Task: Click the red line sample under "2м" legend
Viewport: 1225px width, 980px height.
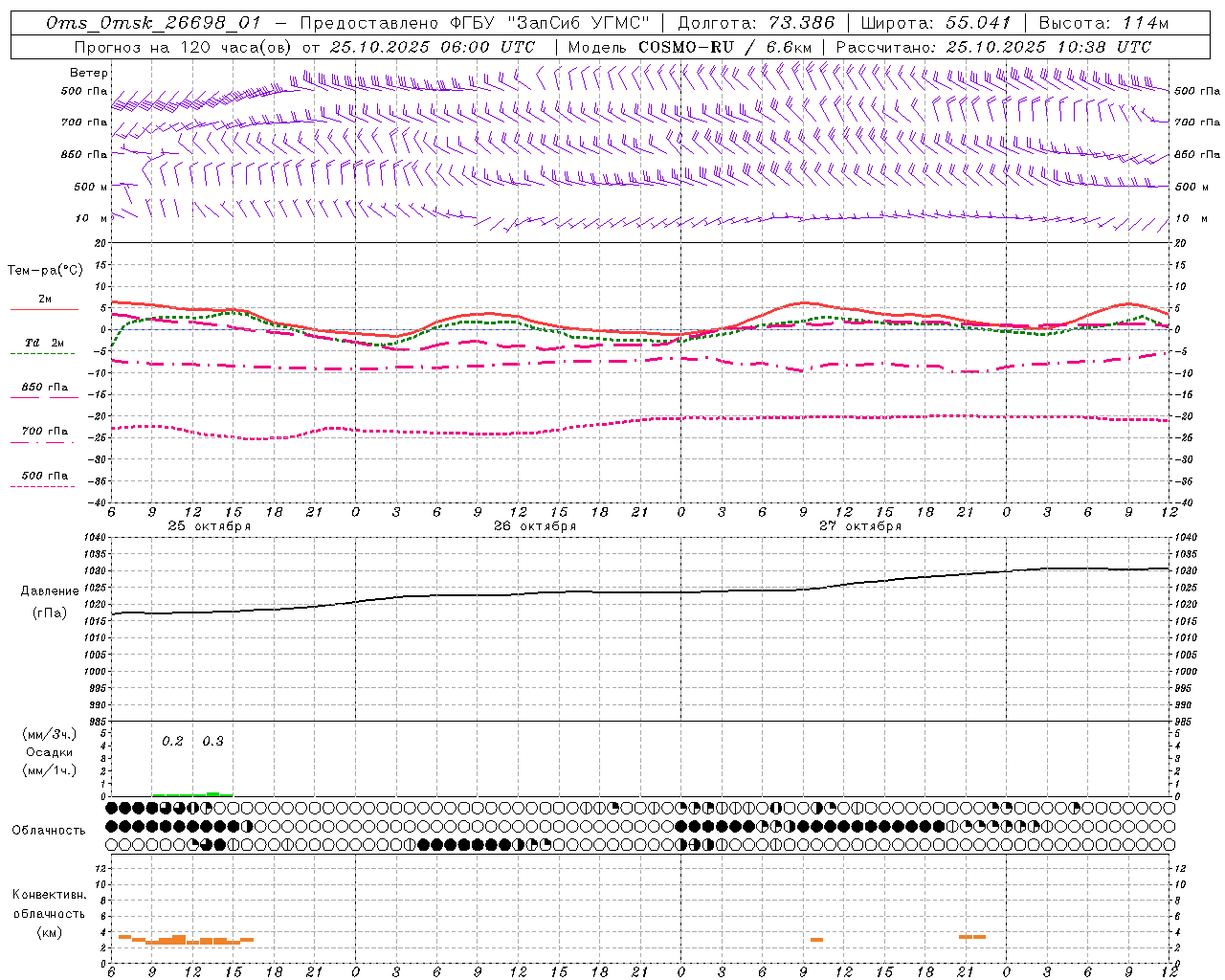Action: point(44,309)
